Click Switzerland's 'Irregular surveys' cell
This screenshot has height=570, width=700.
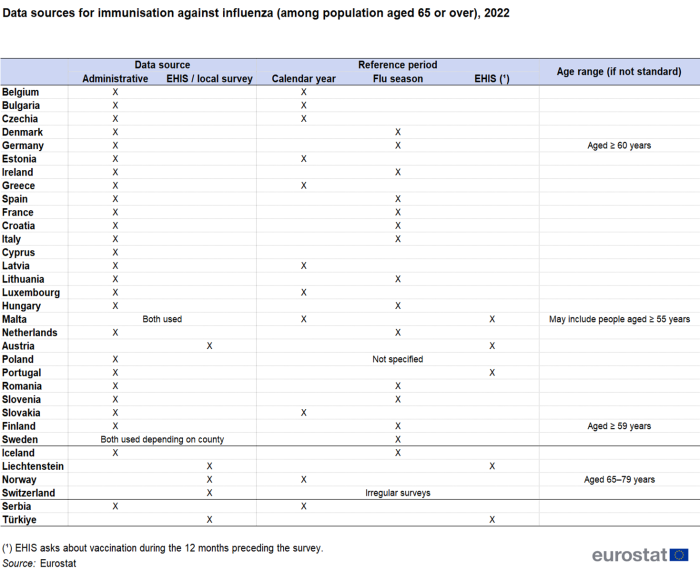398,493
